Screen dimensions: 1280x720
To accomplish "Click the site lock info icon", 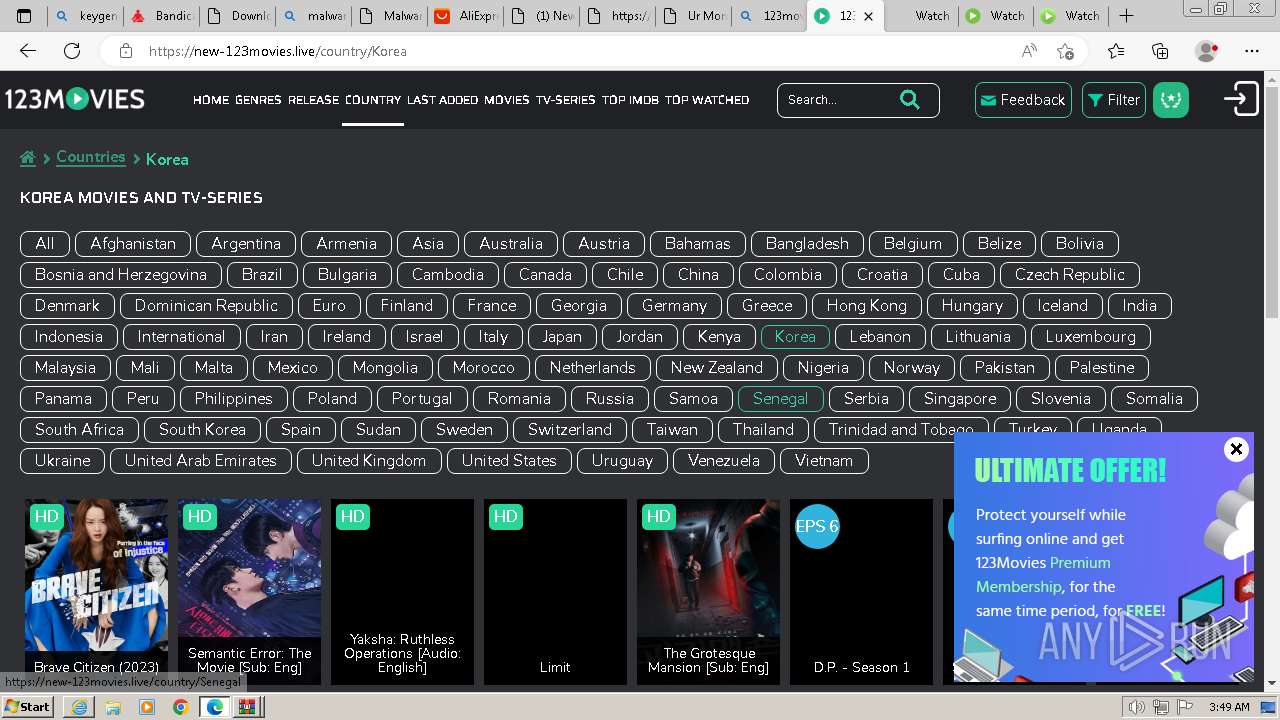I will (125, 51).
